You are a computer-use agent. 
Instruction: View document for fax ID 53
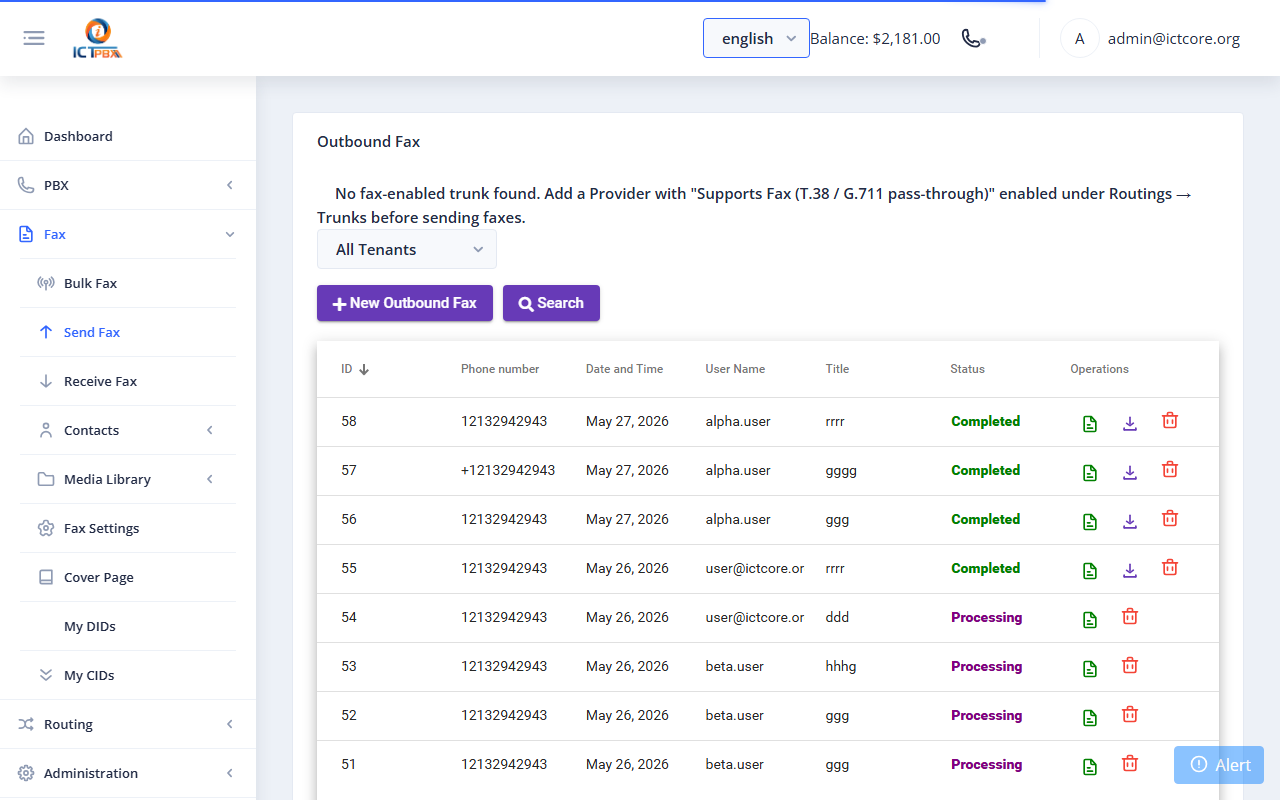1090,668
